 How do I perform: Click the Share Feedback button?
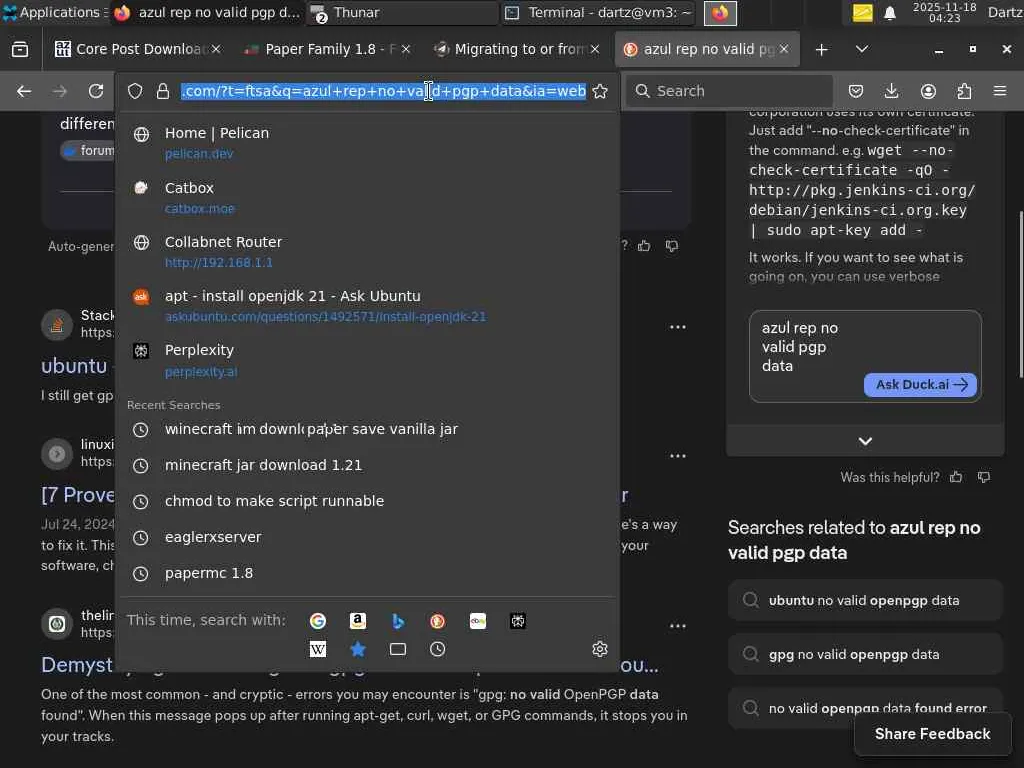tap(933, 734)
